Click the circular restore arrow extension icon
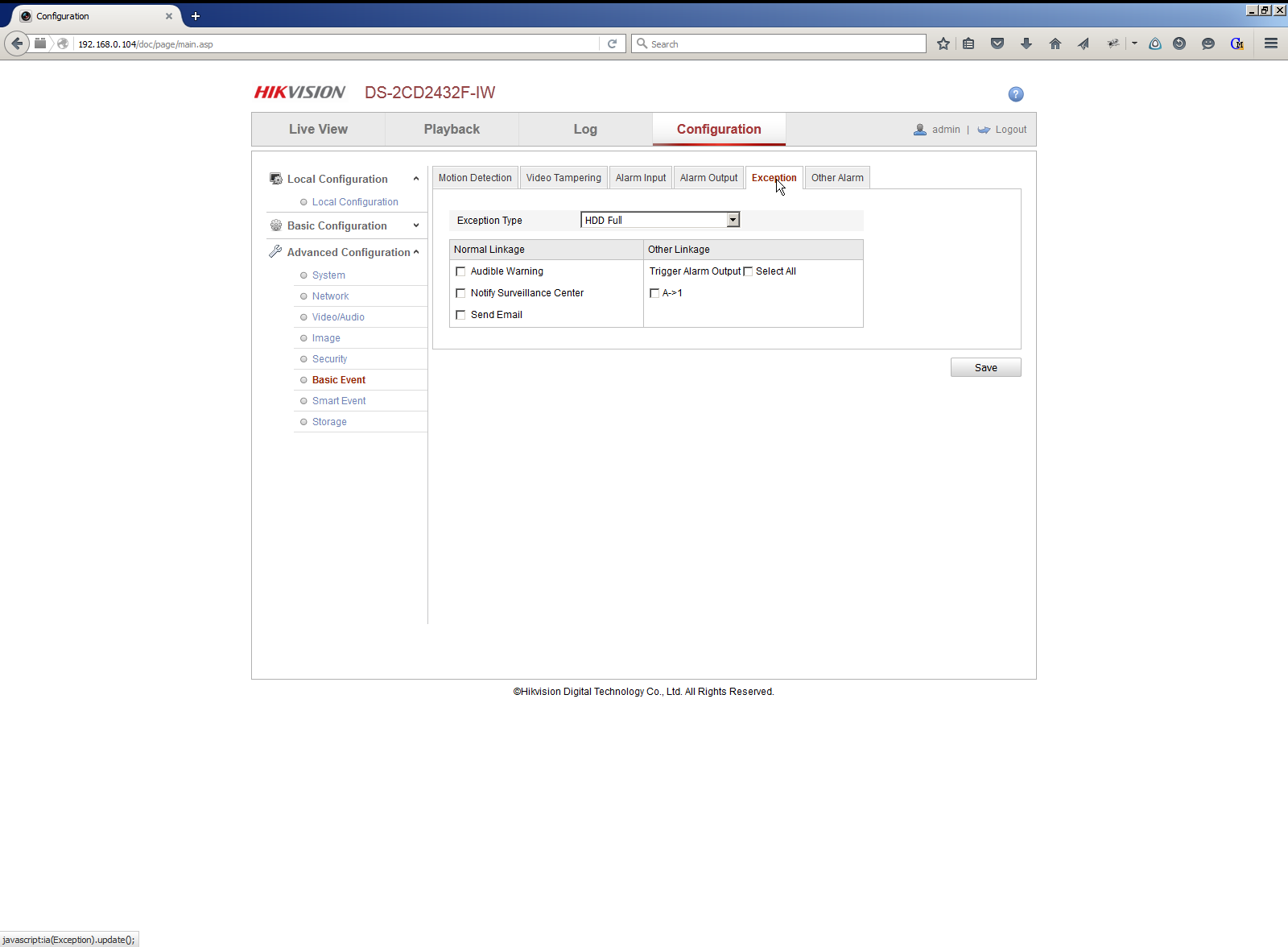The image size is (1288, 947). point(1179,43)
